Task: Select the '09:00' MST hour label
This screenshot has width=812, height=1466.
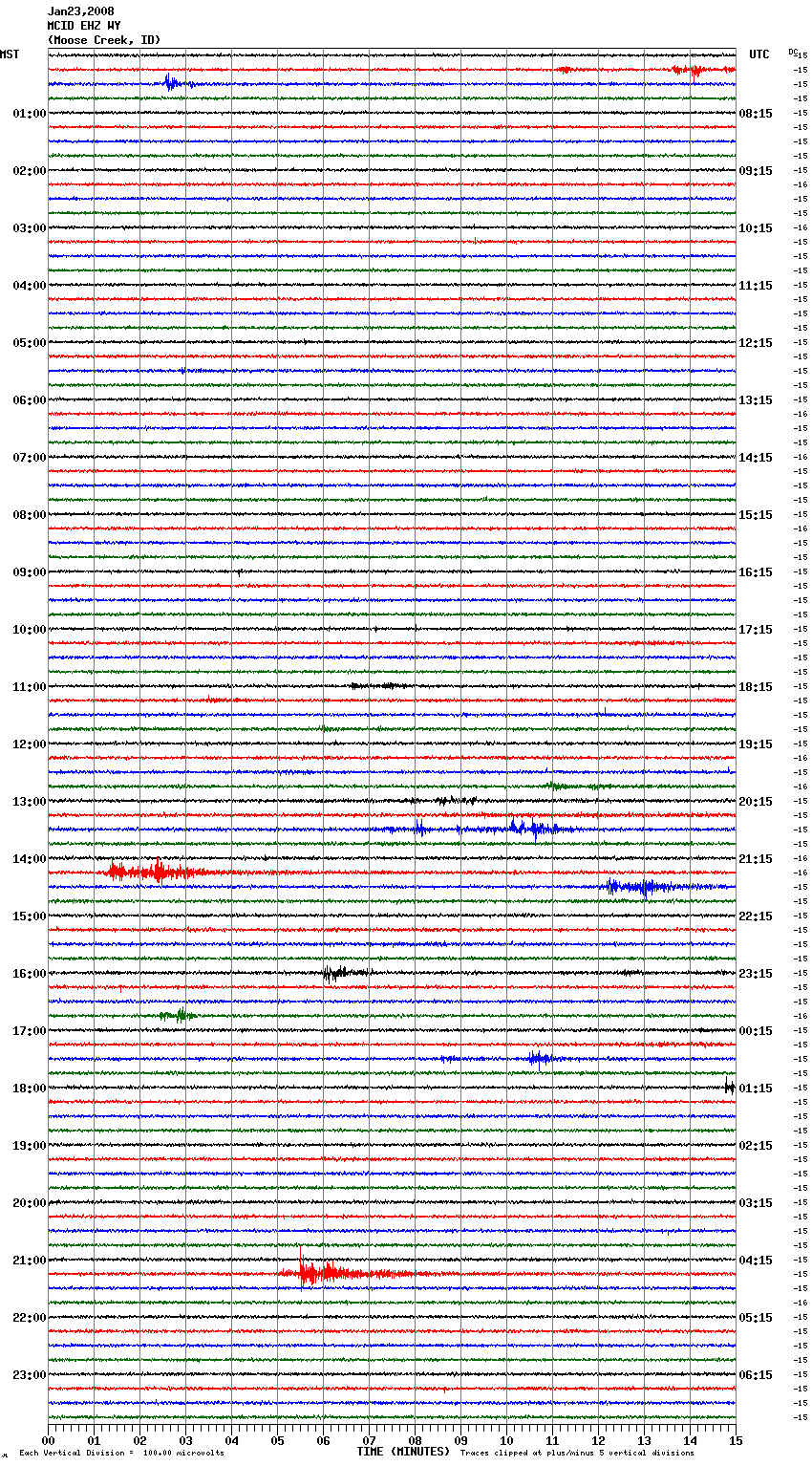Action: pos(29,572)
